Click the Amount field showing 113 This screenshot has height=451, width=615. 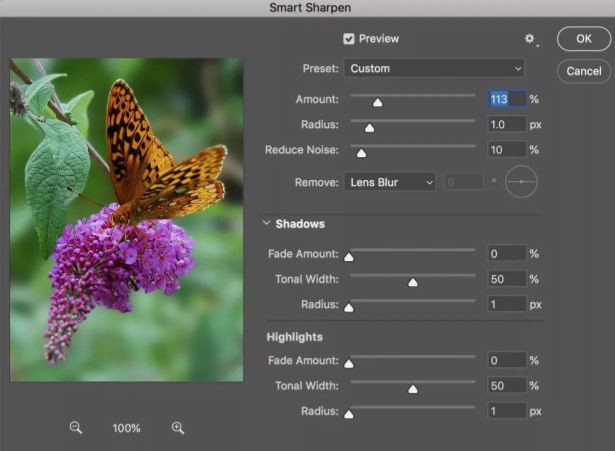[x=507, y=99]
